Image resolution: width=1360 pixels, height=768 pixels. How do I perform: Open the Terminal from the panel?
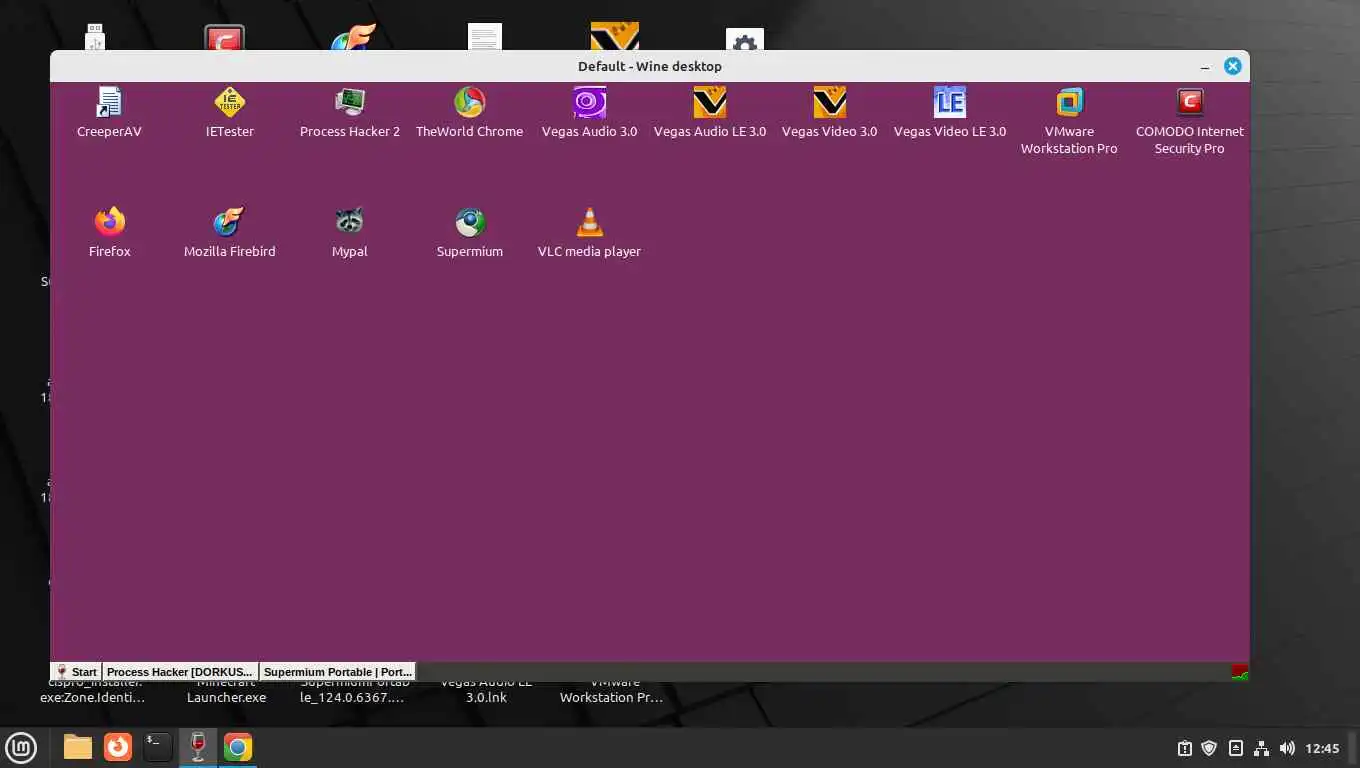(158, 747)
